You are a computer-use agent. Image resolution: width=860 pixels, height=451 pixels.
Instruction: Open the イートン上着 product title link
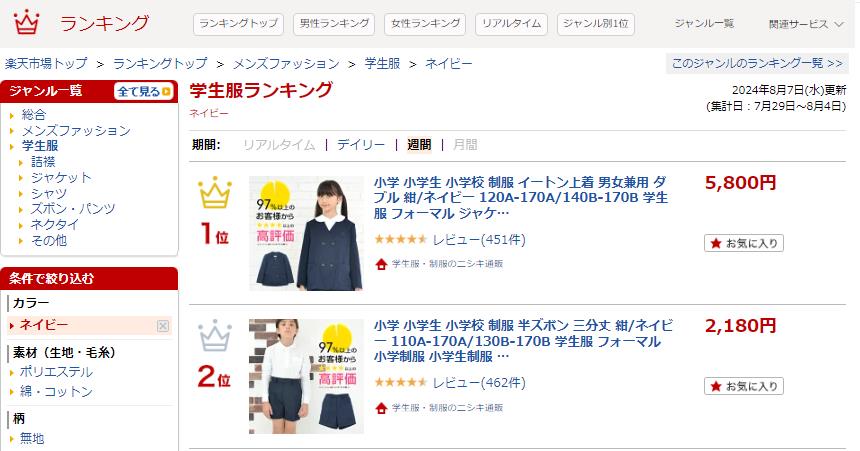[x=520, y=198]
